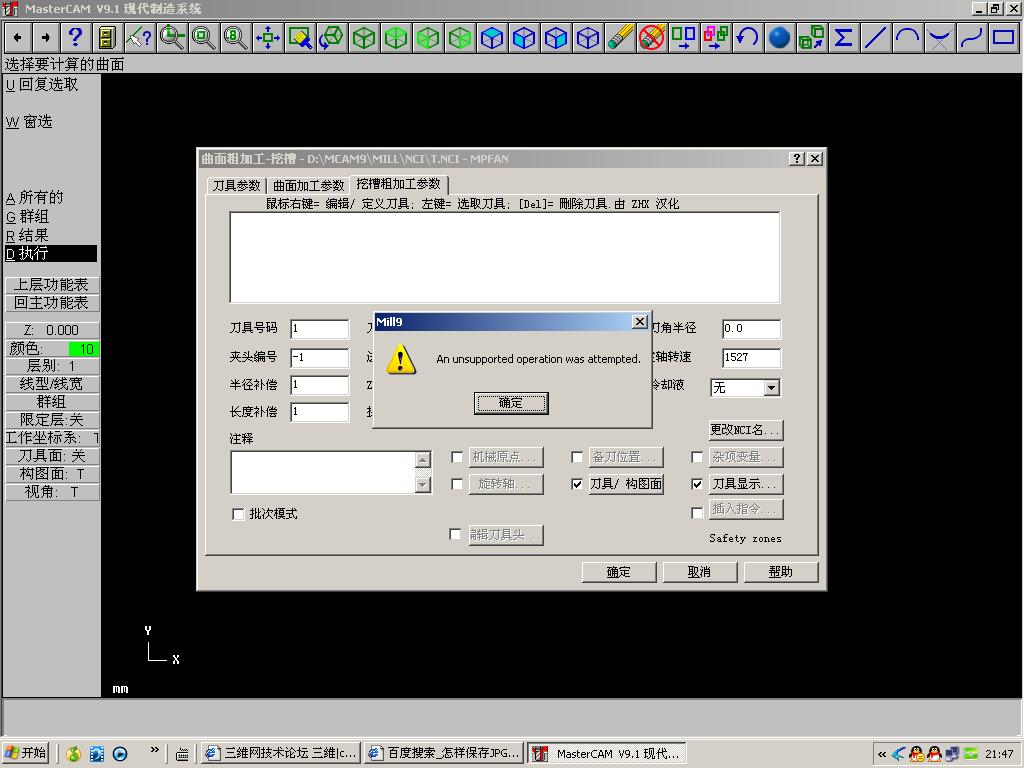Screen dimensions: 1024x768
Task: Select the Rectangle drawing tool icon
Action: tap(1004, 38)
